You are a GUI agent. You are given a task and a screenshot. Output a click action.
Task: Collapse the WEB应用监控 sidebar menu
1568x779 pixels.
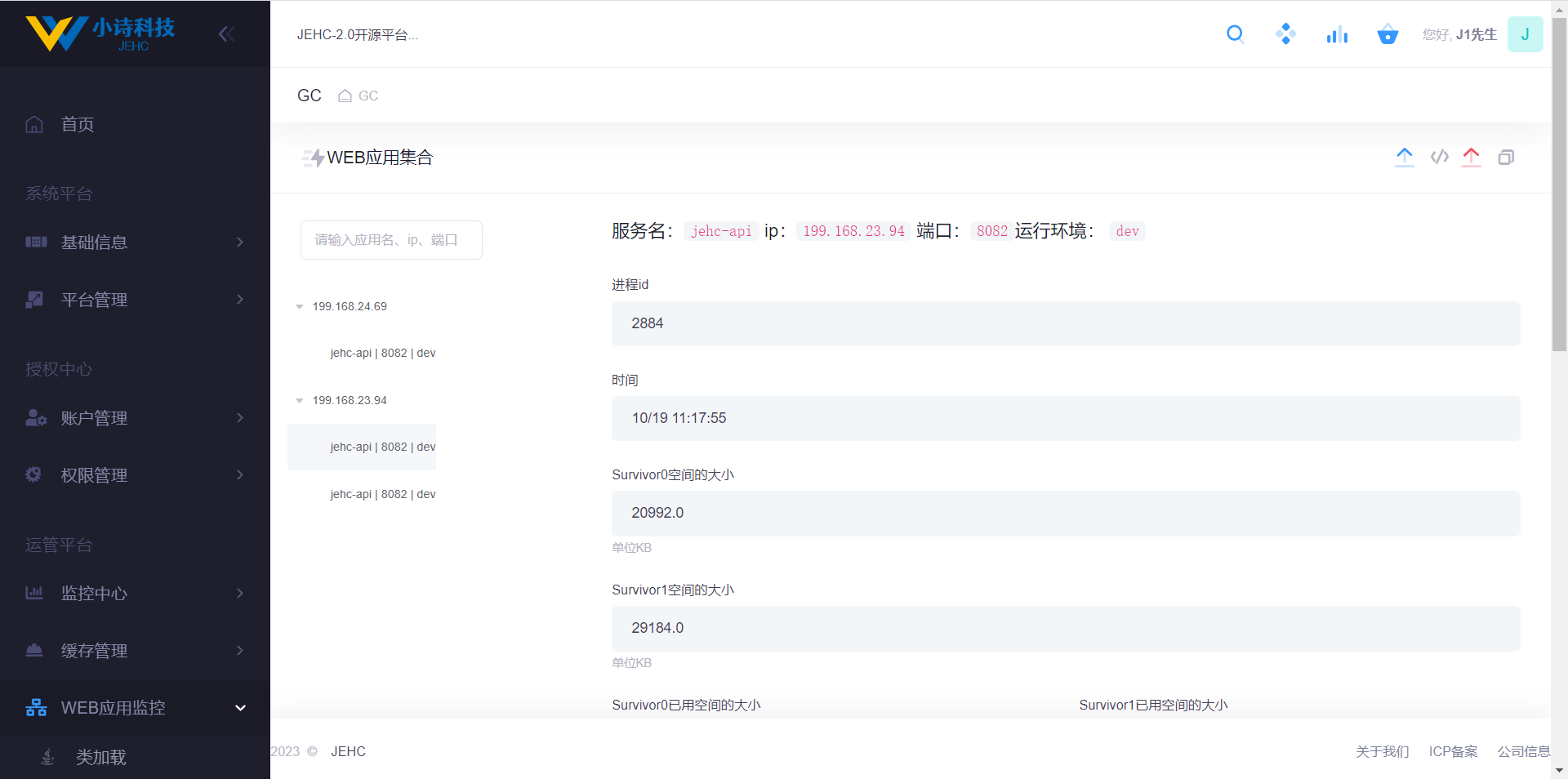tap(135, 708)
